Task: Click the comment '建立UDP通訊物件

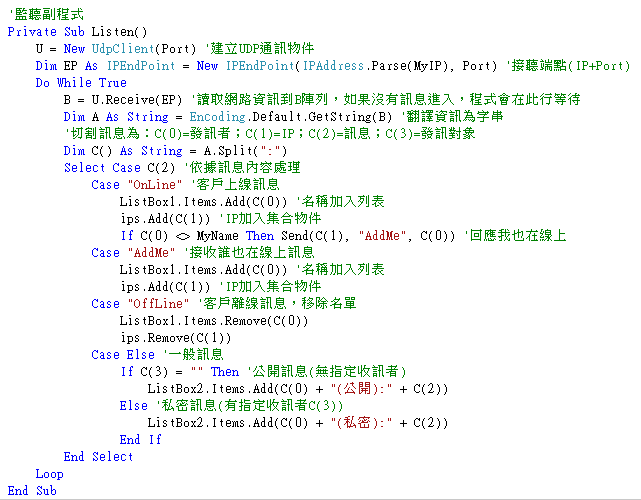Action: point(259,48)
